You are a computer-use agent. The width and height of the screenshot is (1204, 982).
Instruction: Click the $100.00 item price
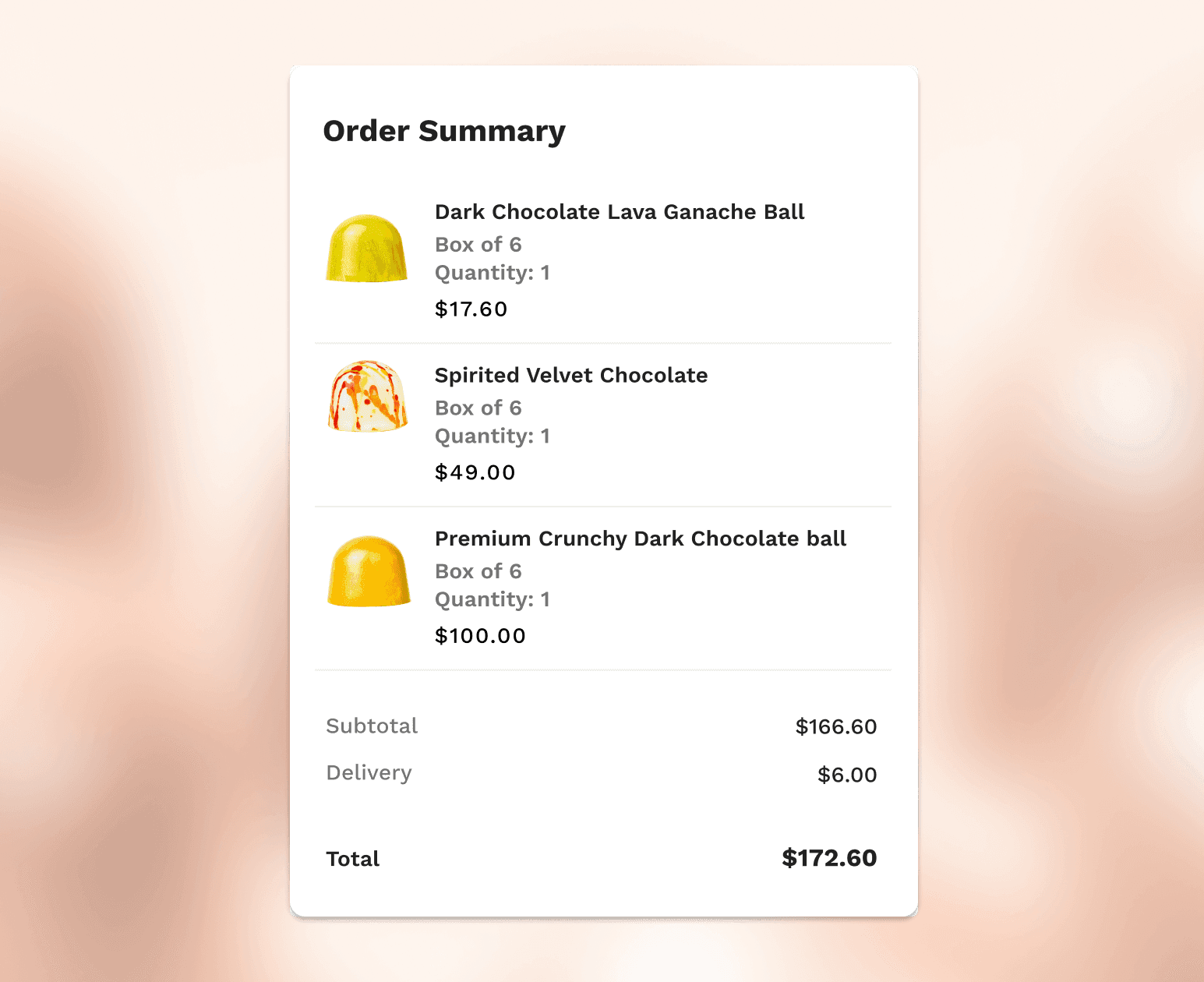480,636
